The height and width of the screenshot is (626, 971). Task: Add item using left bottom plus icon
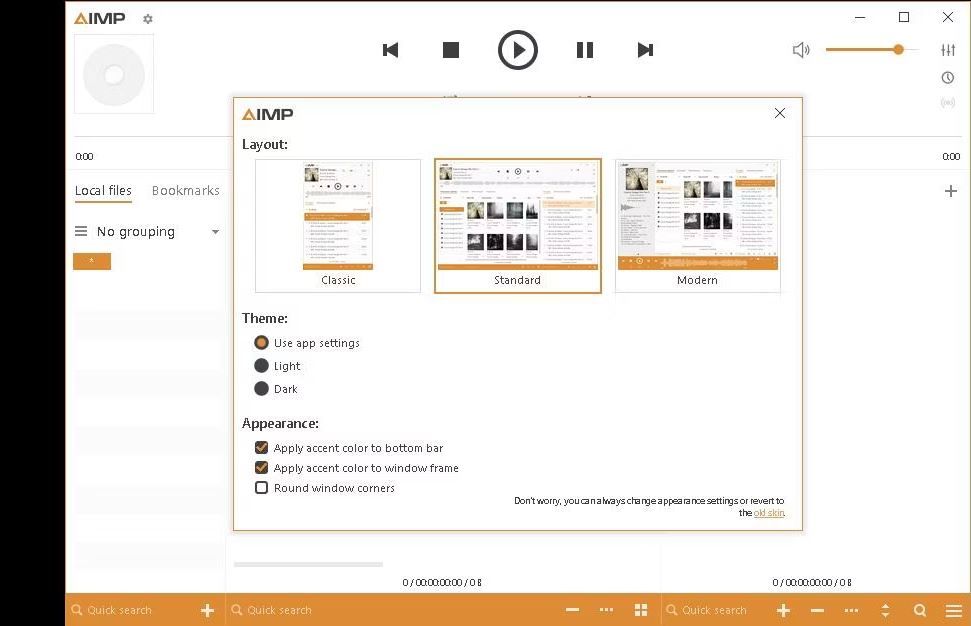[207, 611]
